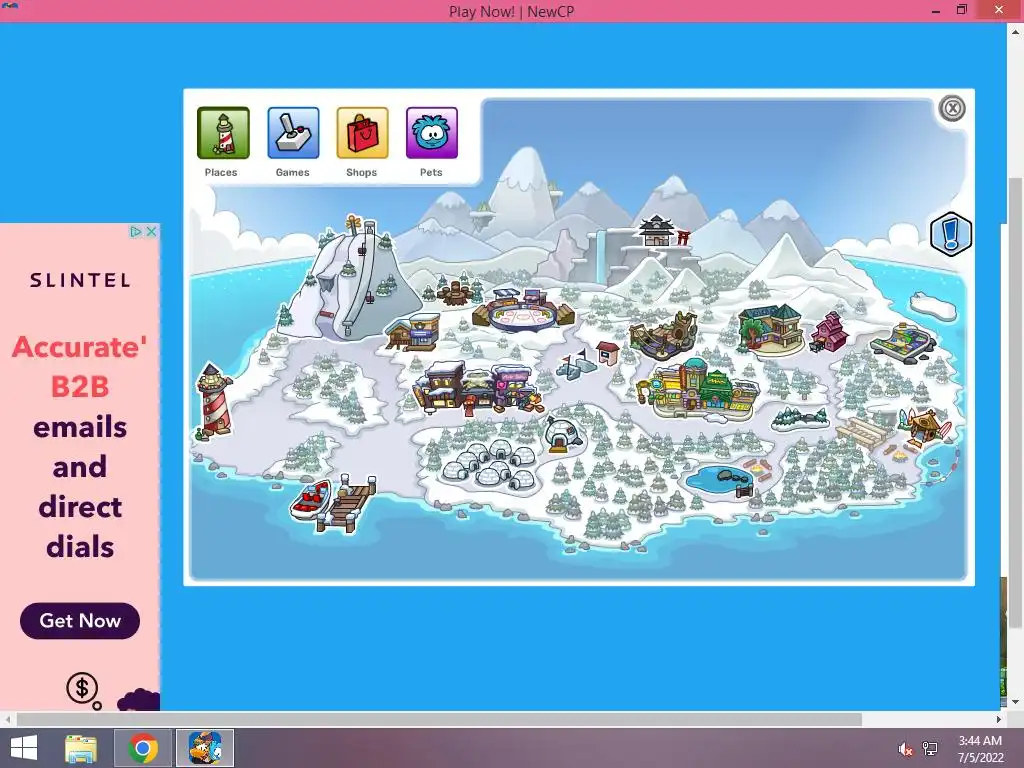This screenshot has height=768, width=1024.
Task: Click the vertical scrollbar down arrow
Action: (1016, 702)
